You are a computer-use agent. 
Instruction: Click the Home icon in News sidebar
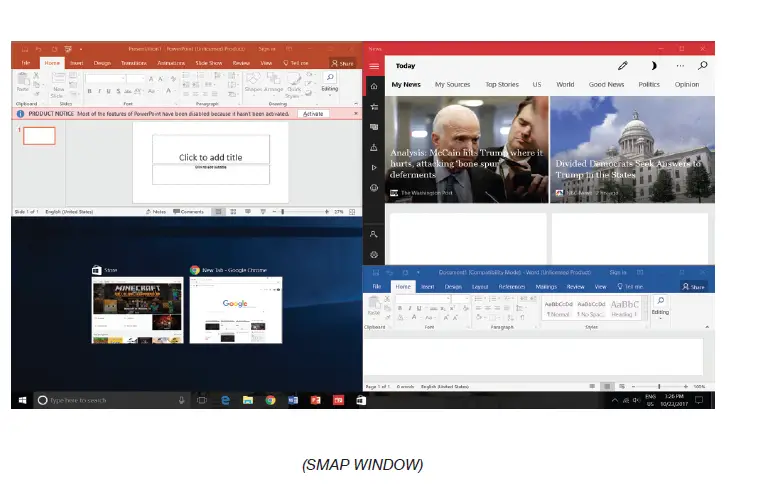(374, 86)
